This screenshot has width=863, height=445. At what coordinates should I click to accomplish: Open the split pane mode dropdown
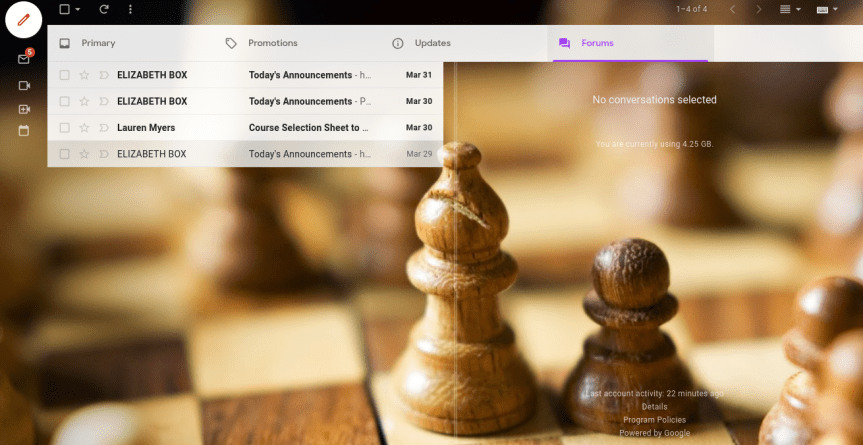tap(790, 10)
